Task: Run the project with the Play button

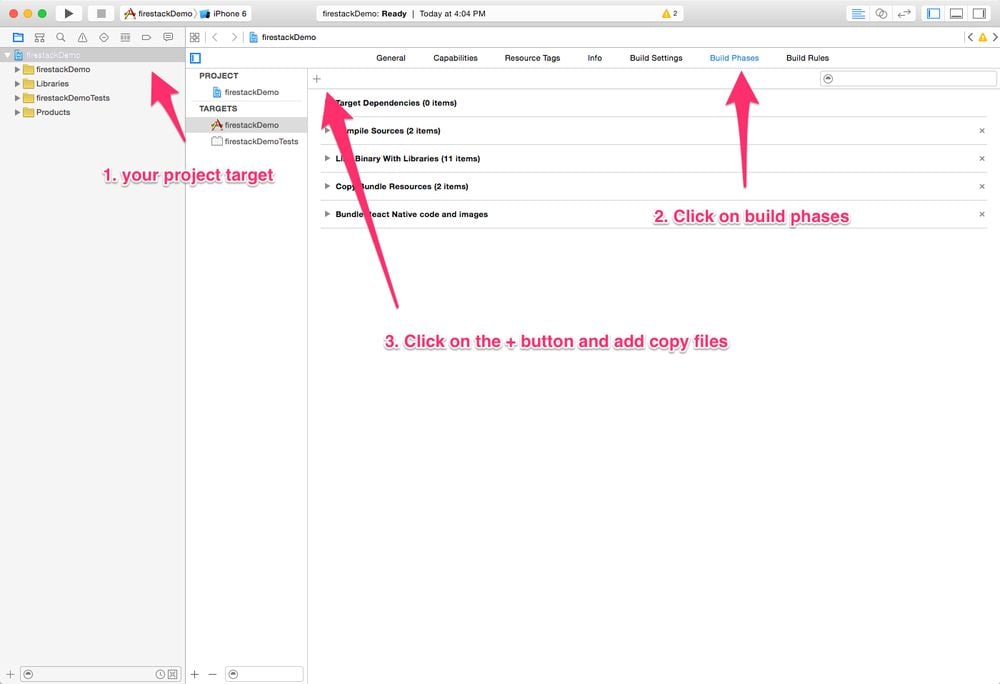Action: tap(68, 13)
